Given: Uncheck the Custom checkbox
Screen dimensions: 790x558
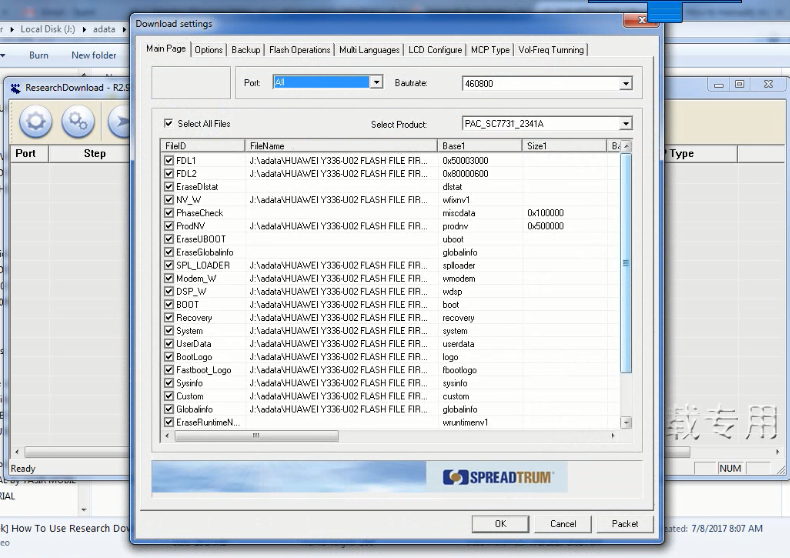Looking at the screenshot, I should (x=169, y=396).
